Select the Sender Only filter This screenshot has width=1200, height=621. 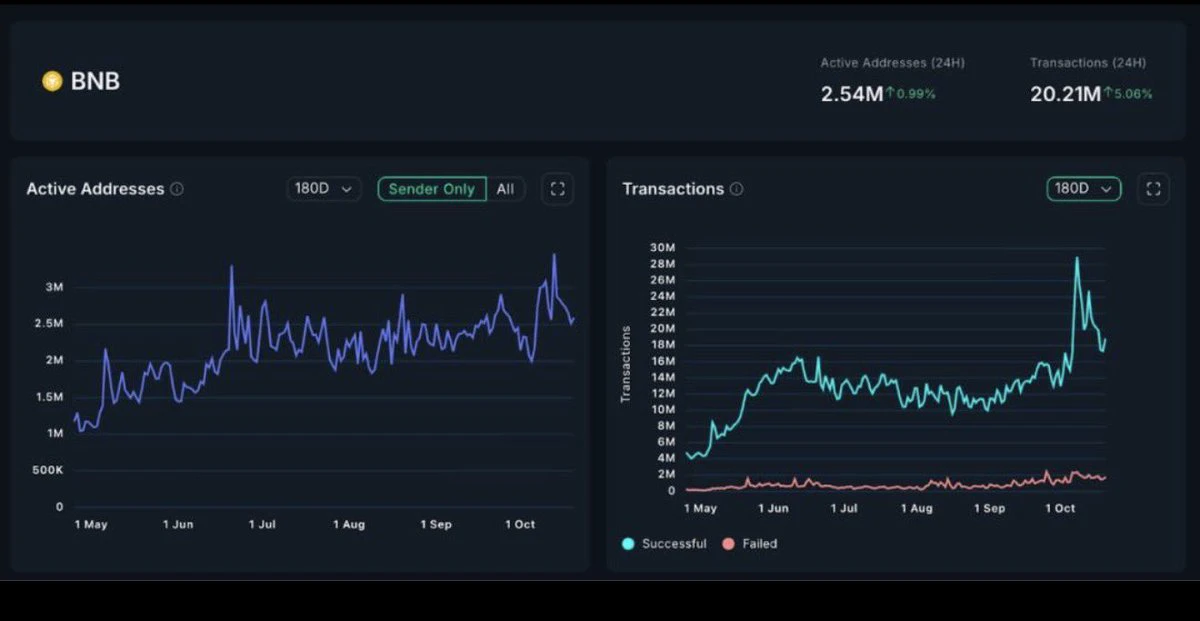click(x=432, y=189)
